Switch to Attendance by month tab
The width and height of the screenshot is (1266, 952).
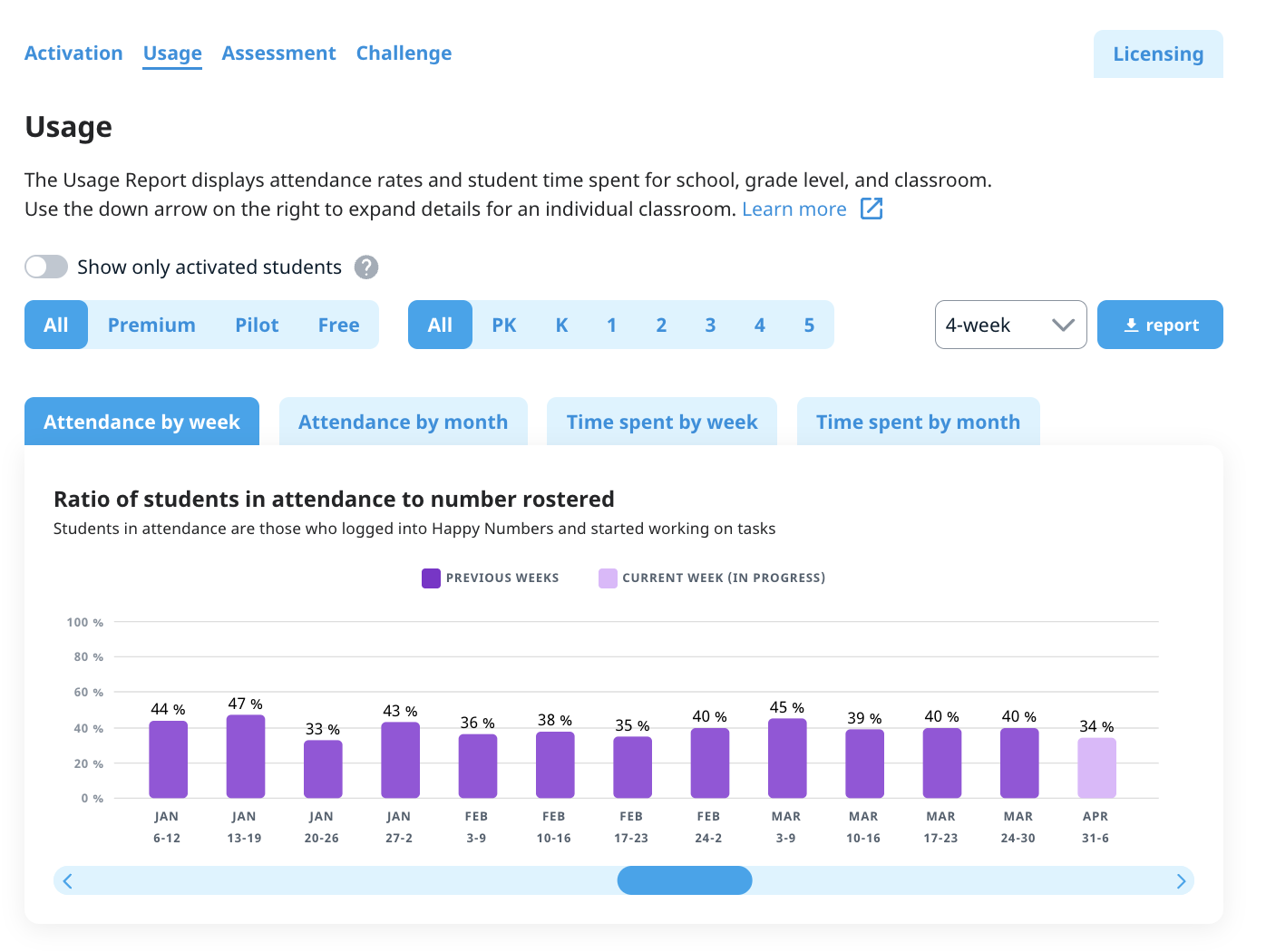pyautogui.click(x=403, y=423)
